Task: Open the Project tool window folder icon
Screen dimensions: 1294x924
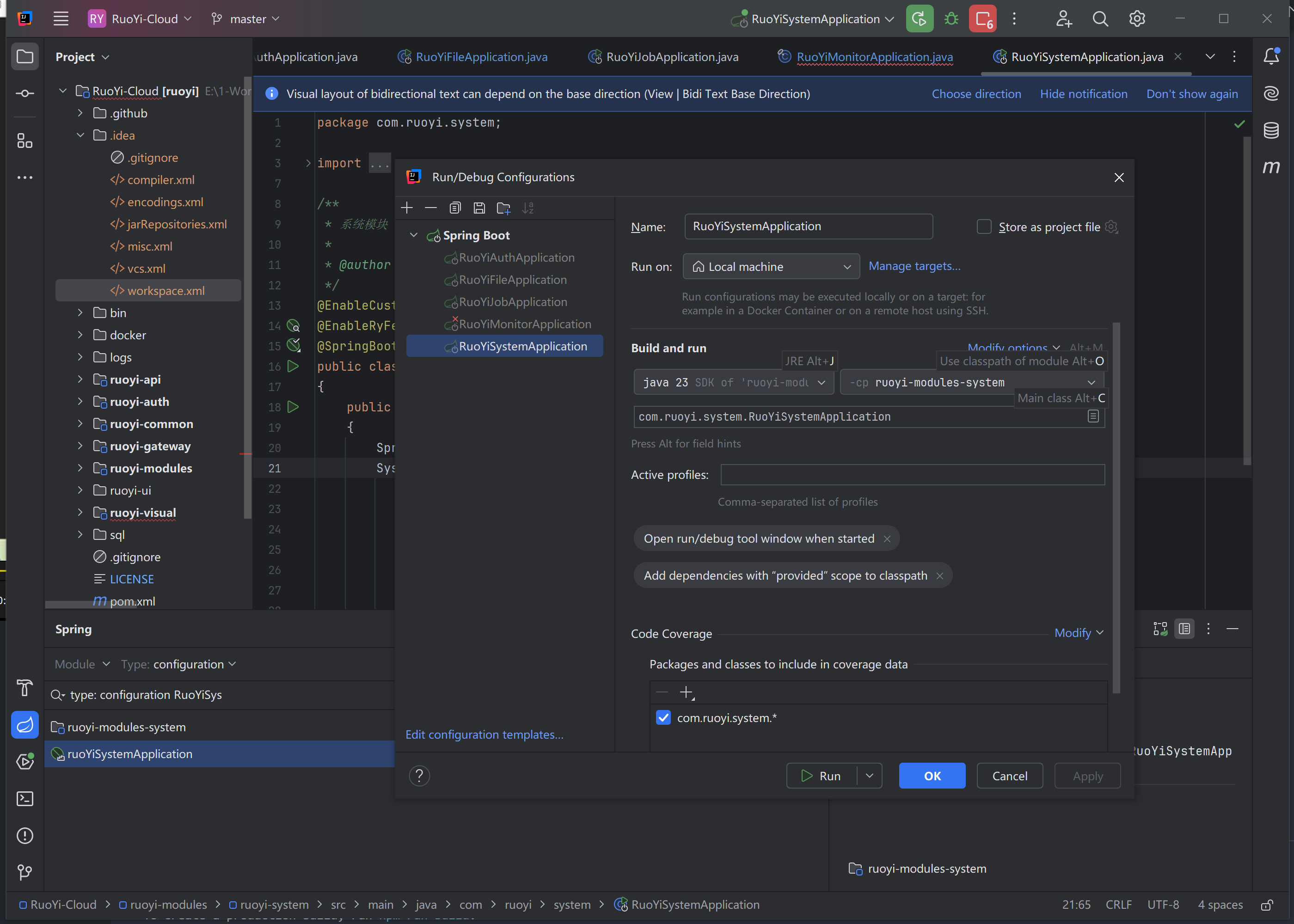Action: point(25,56)
